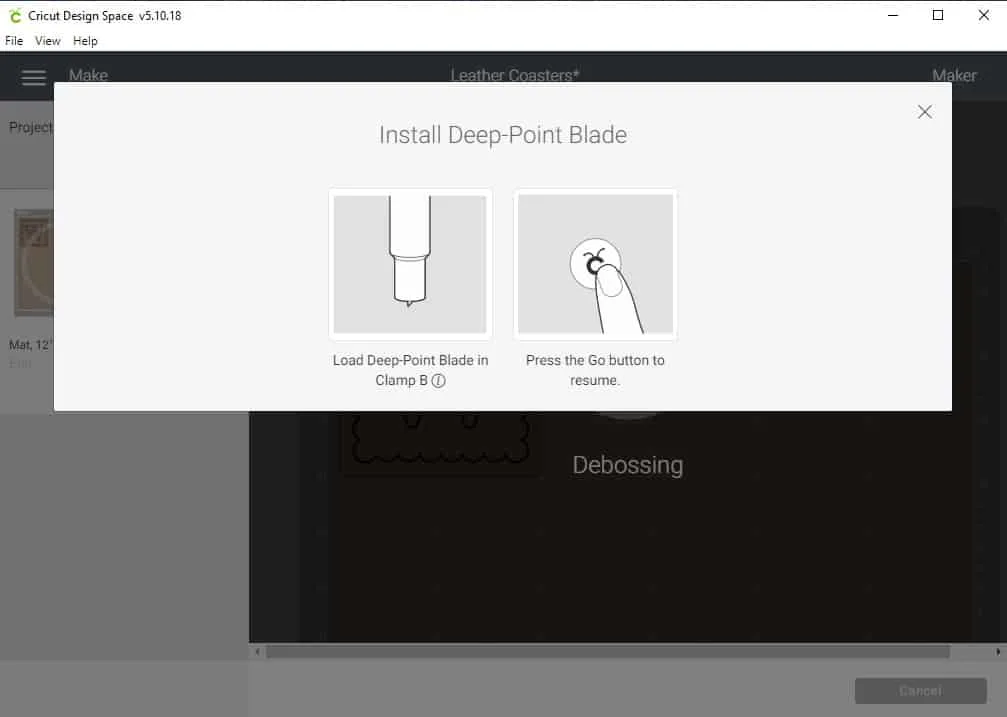The width and height of the screenshot is (1007, 717).
Task: Open the hamburger menu icon
Action: click(x=33, y=77)
